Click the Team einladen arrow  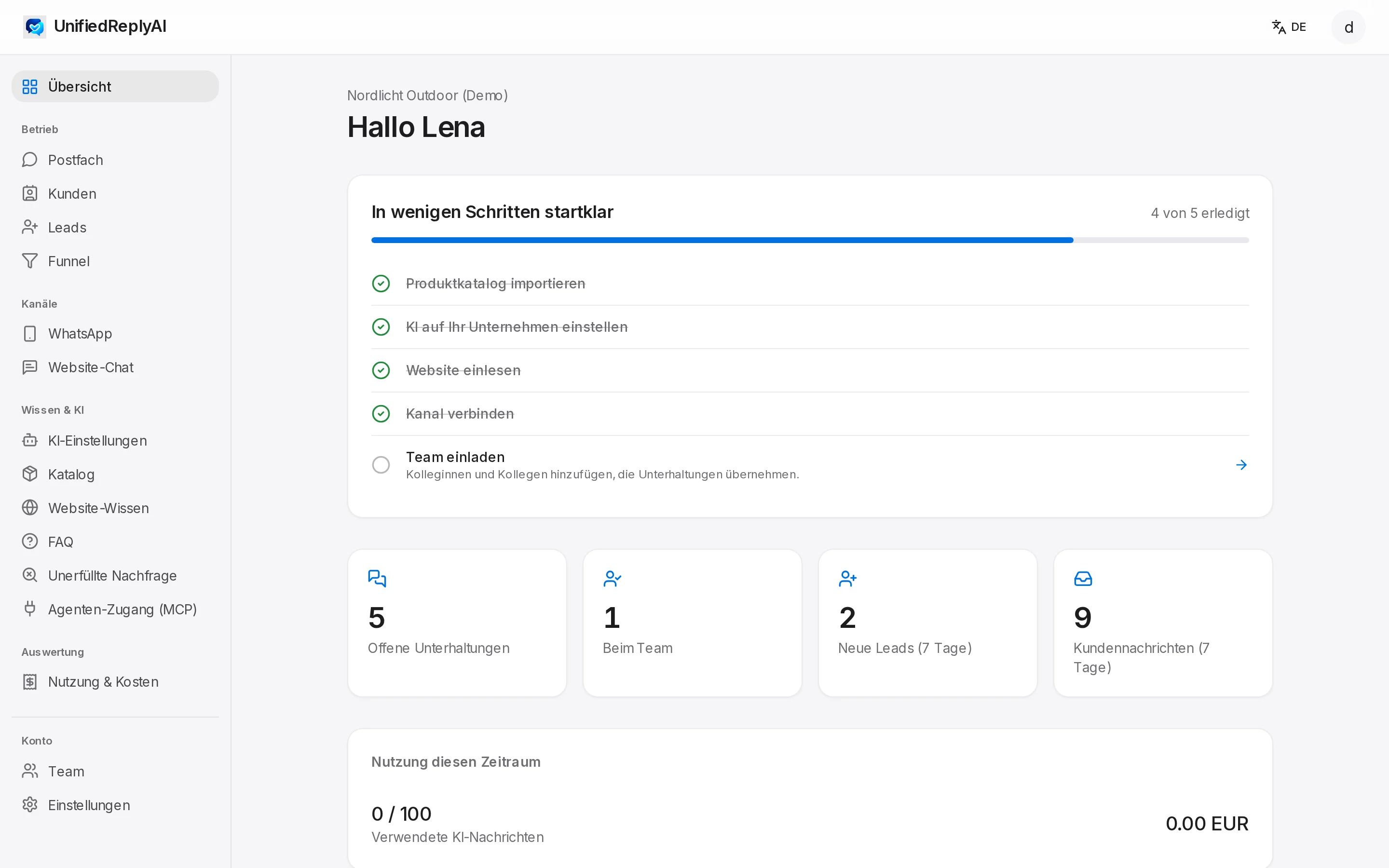pyautogui.click(x=1241, y=465)
